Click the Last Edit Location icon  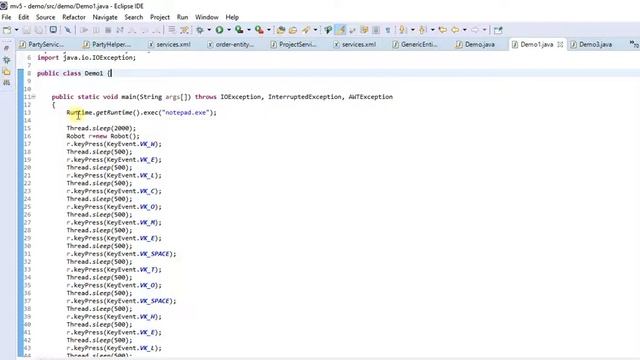[x=442, y=30]
